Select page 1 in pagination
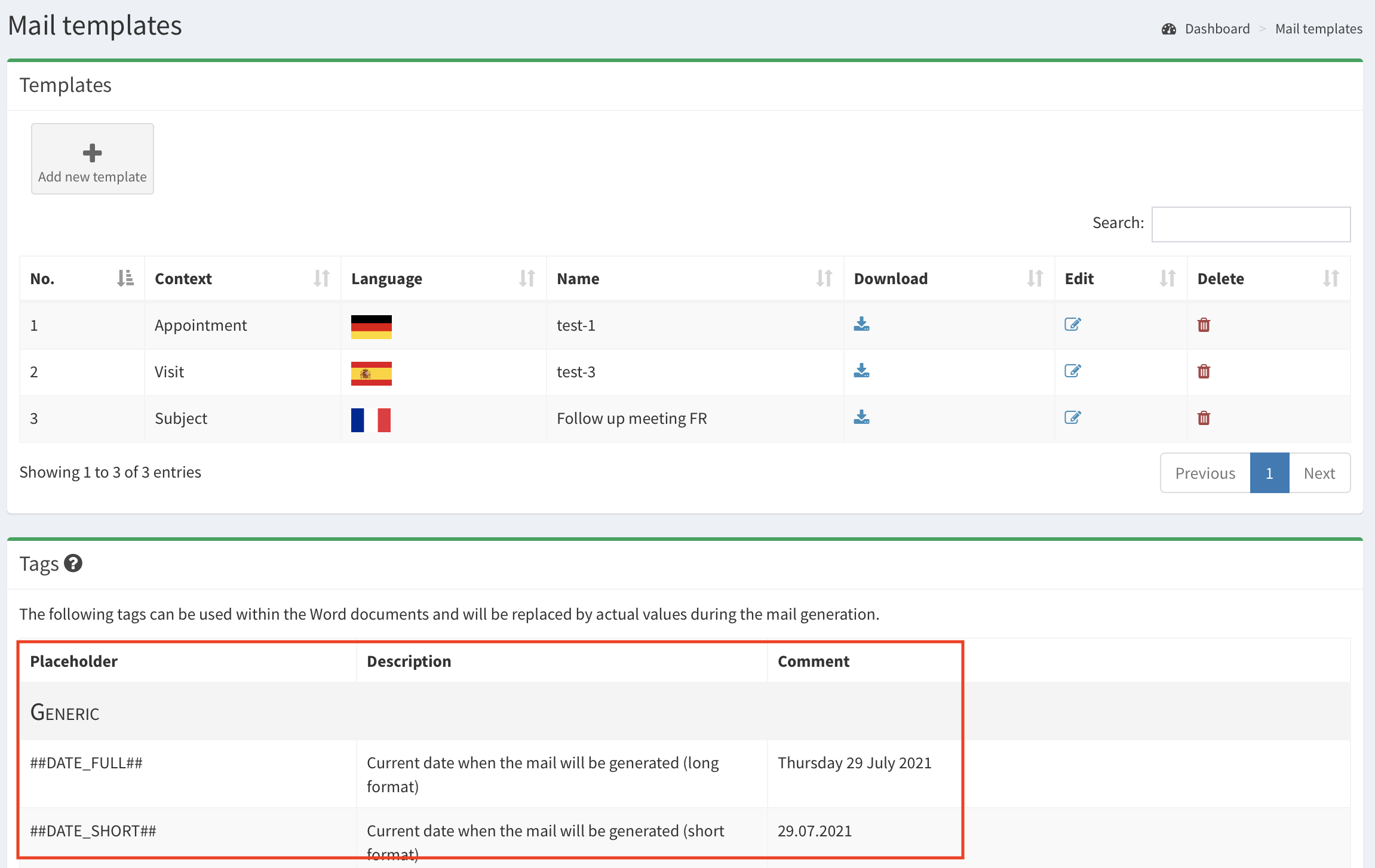Image resolution: width=1375 pixels, height=868 pixels. (x=1269, y=473)
